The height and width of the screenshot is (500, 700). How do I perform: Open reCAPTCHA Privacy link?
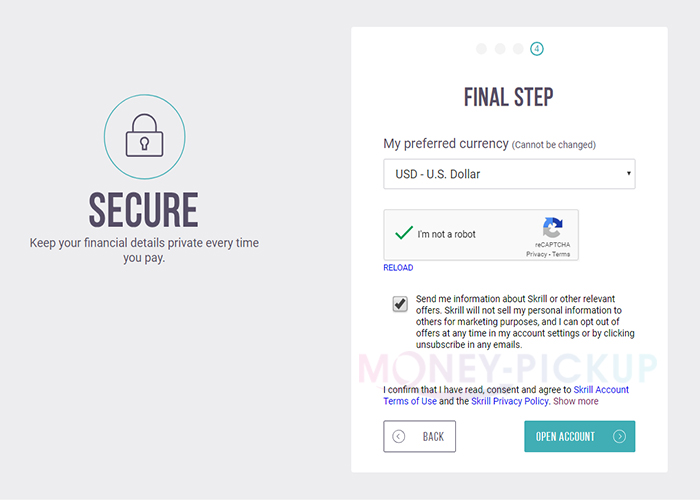(x=536, y=254)
